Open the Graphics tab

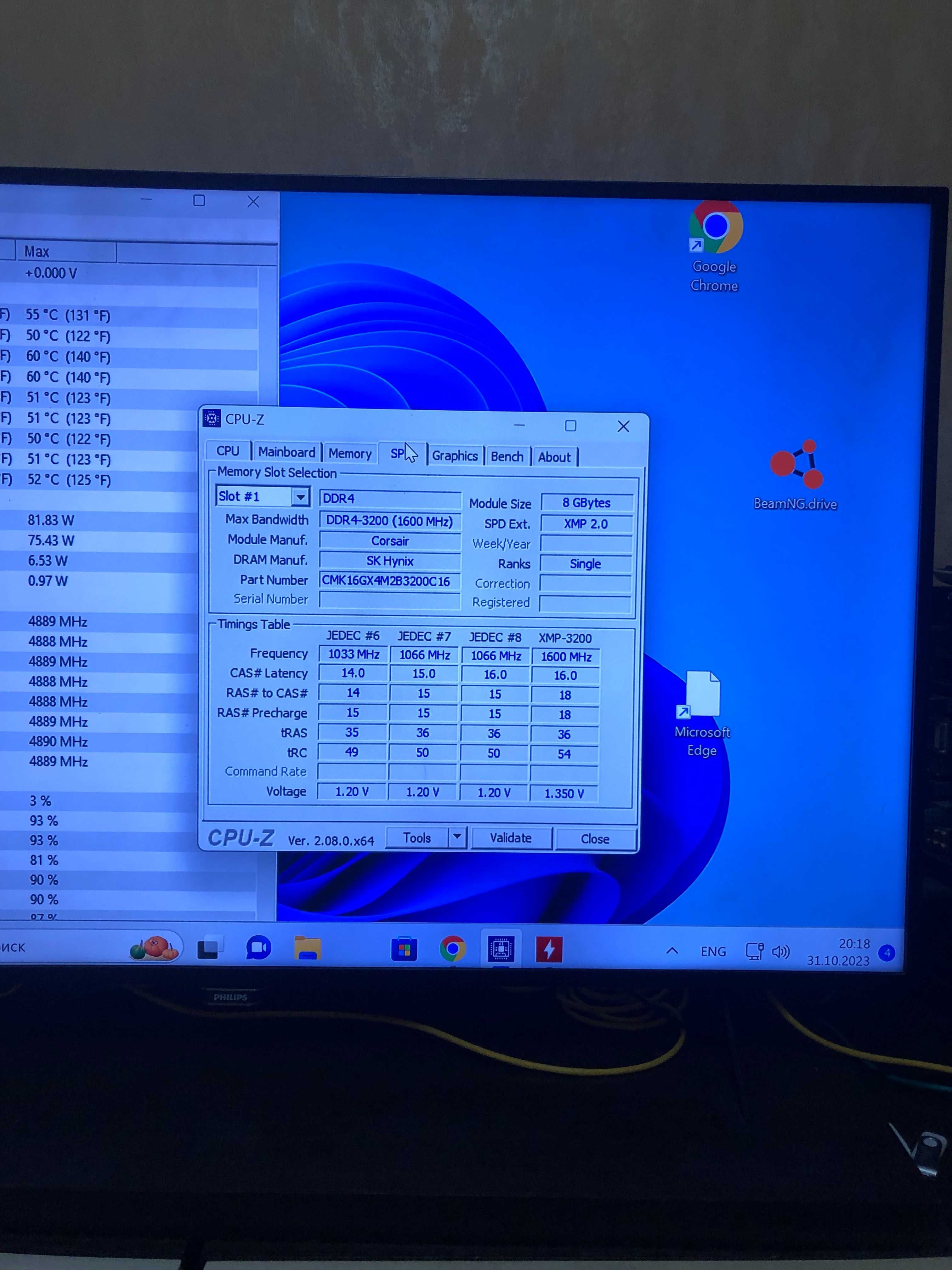point(455,456)
